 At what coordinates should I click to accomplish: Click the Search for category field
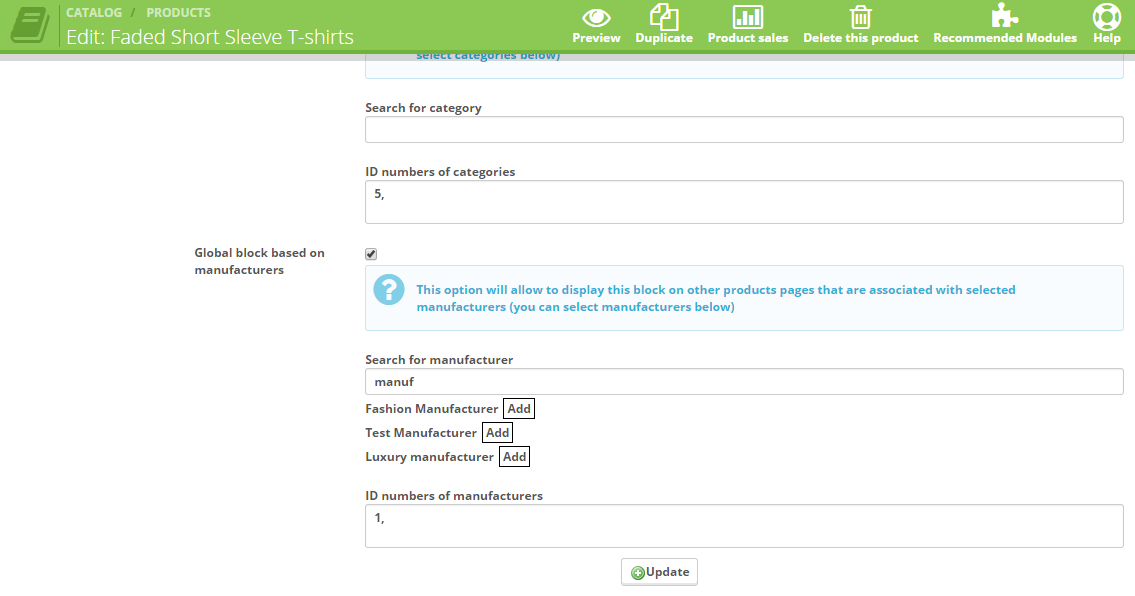click(743, 129)
